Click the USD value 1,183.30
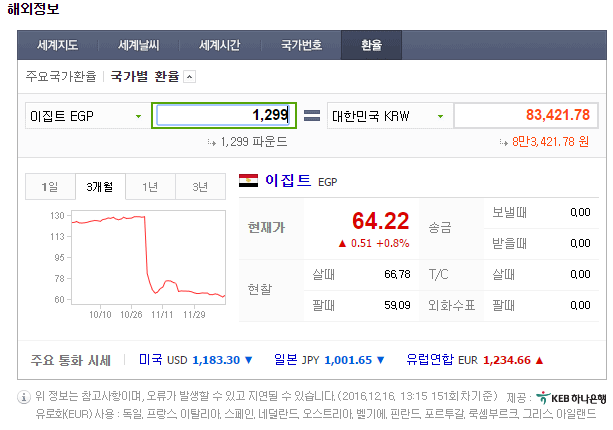The height and width of the screenshot is (430, 613). (x=216, y=360)
